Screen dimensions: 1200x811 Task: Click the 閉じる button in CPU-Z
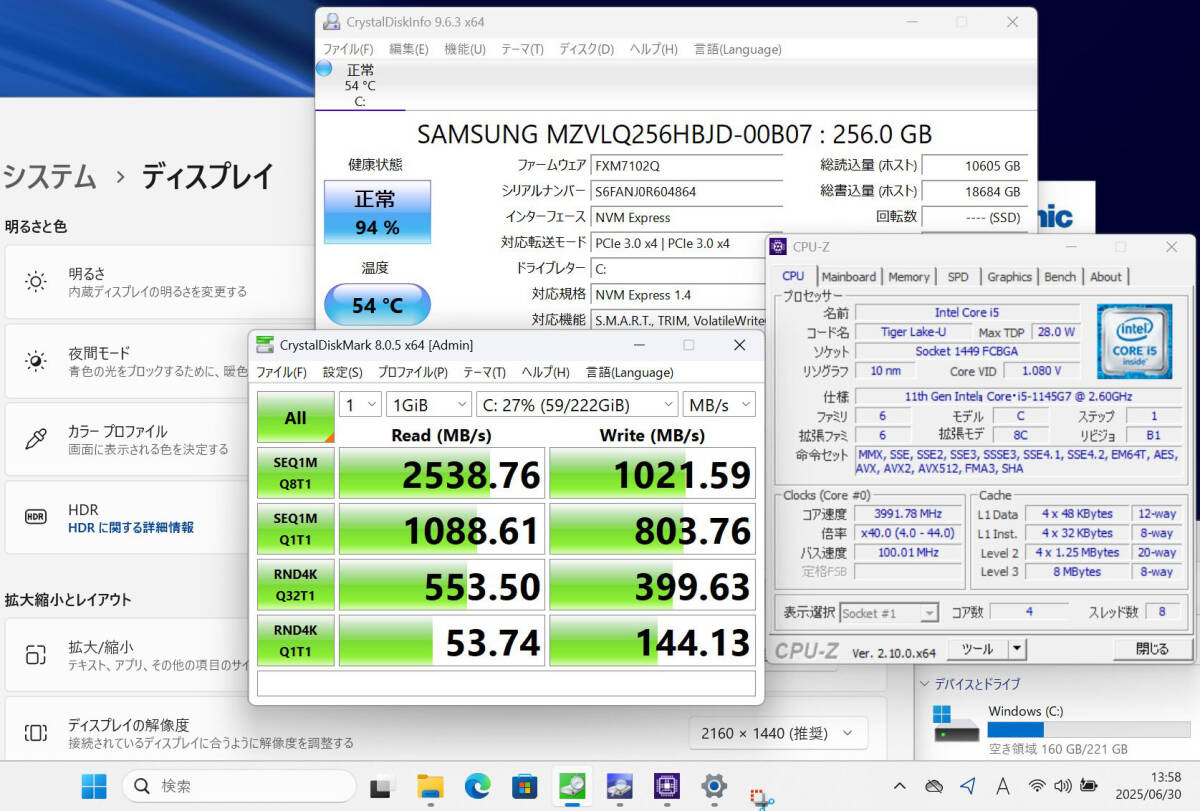coord(1151,648)
